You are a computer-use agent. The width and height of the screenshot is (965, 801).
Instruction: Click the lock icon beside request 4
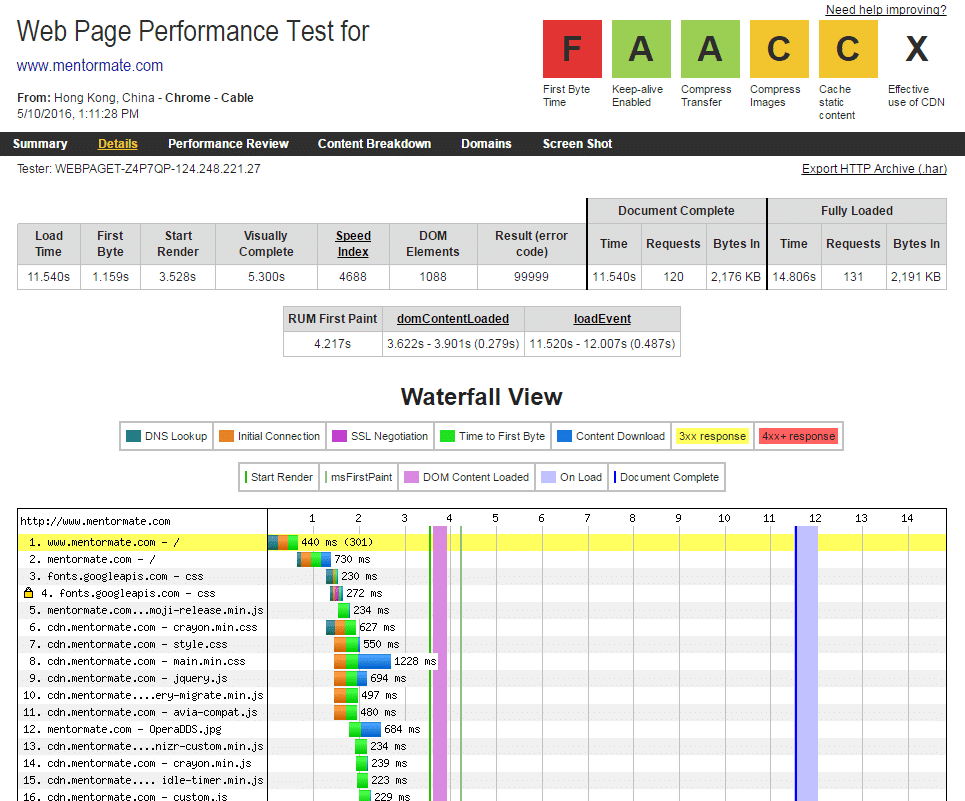pos(28,593)
